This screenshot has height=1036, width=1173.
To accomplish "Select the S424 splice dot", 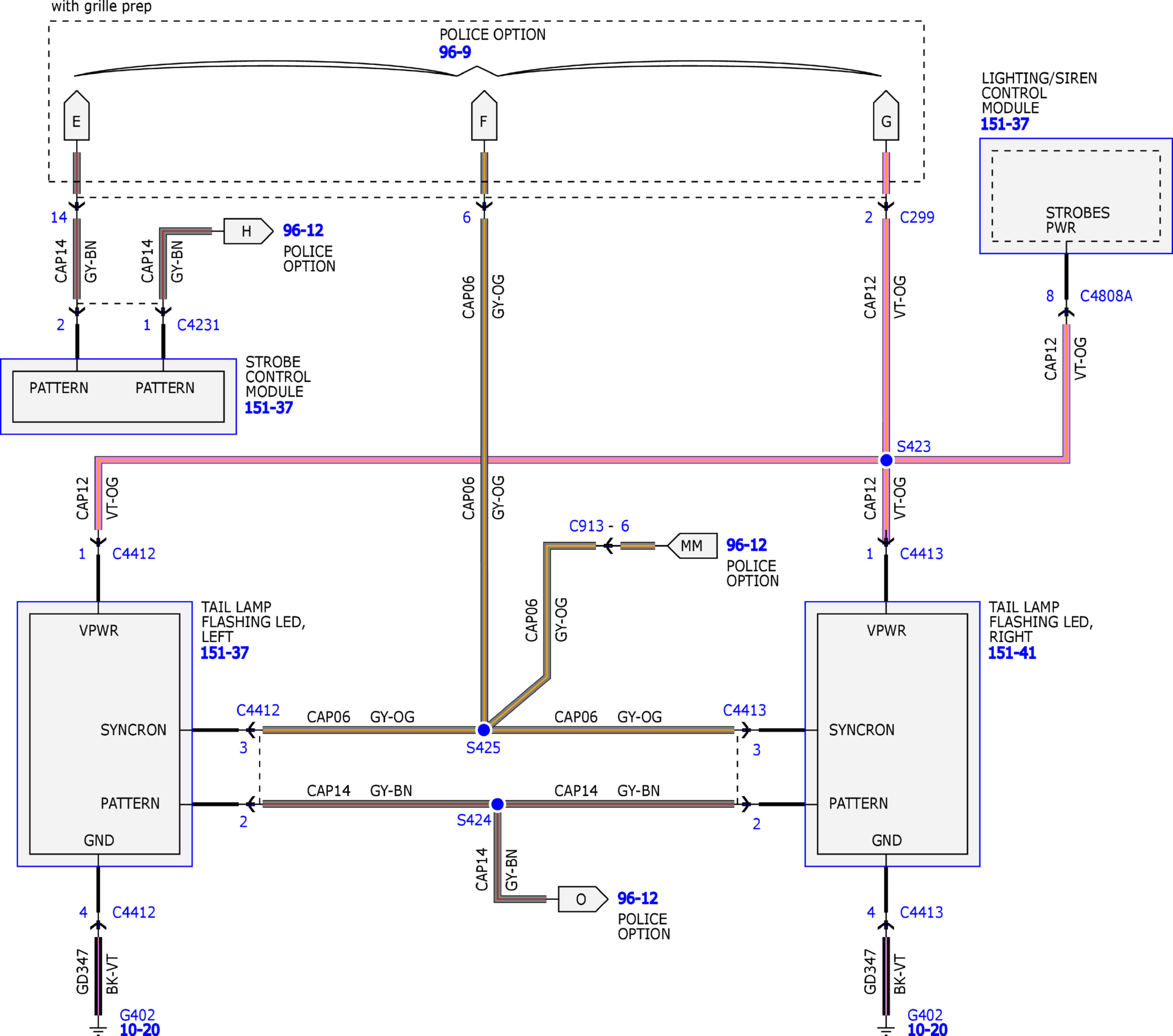I will (497, 804).
